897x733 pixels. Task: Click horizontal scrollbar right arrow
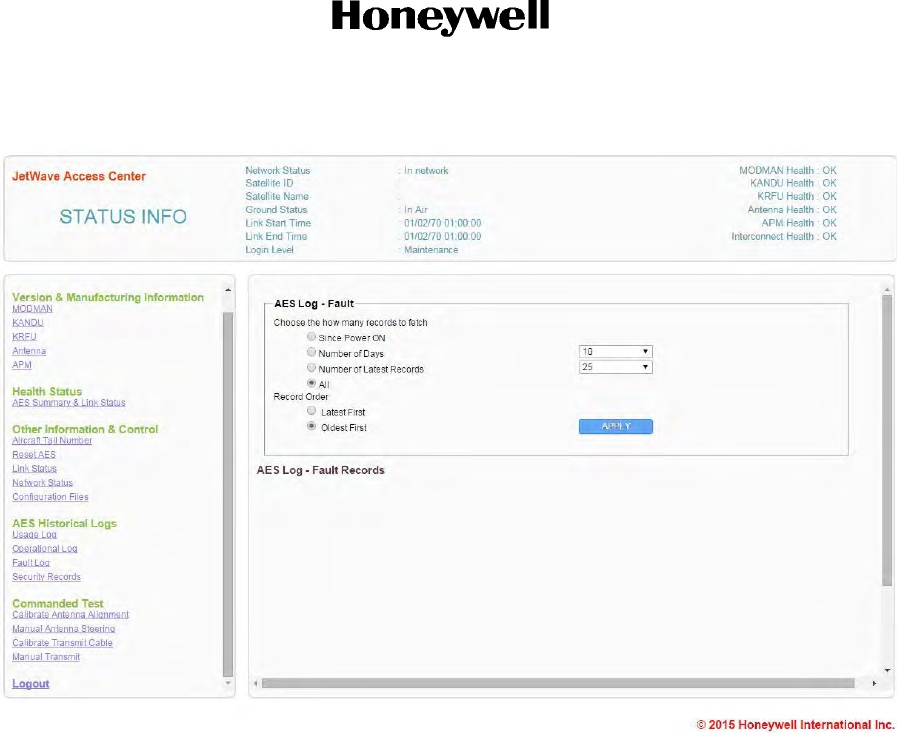[874, 683]
